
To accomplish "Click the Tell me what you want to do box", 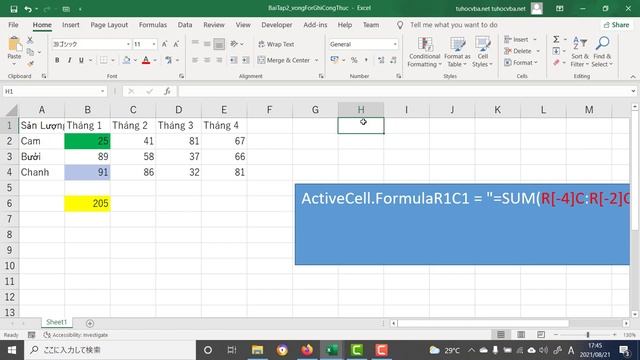I will tap(453, 25).
